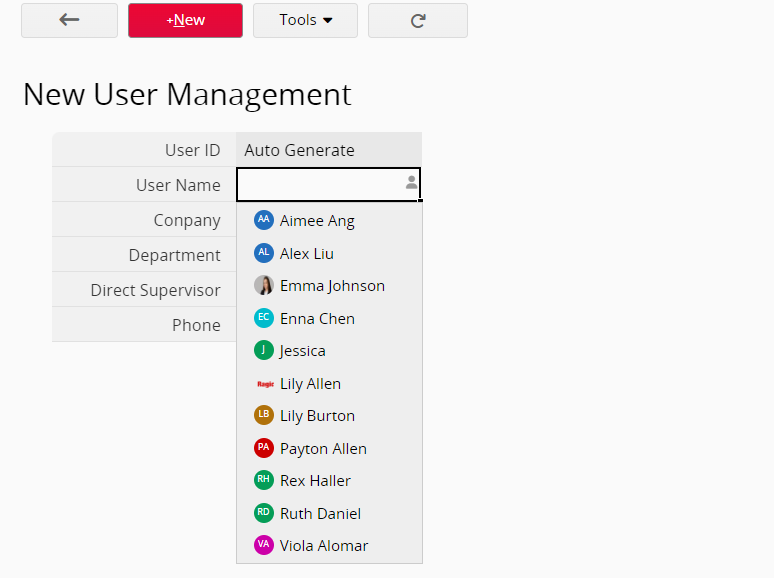Focus the User Name input field
The image size is (774, 578).
pyautogui.click(x=329, y=184)
